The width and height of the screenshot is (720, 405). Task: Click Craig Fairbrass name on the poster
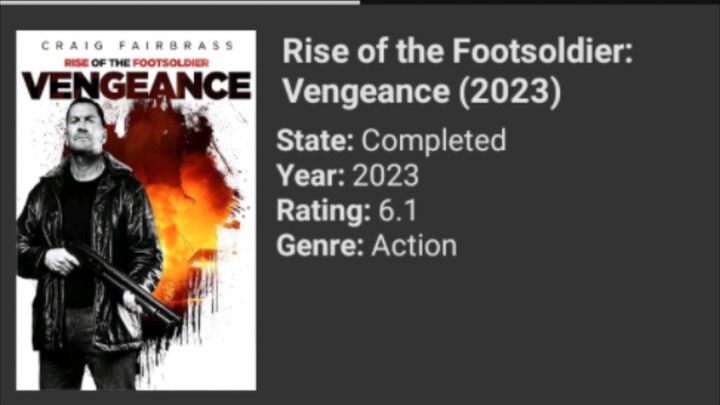(x=136, y=46)
